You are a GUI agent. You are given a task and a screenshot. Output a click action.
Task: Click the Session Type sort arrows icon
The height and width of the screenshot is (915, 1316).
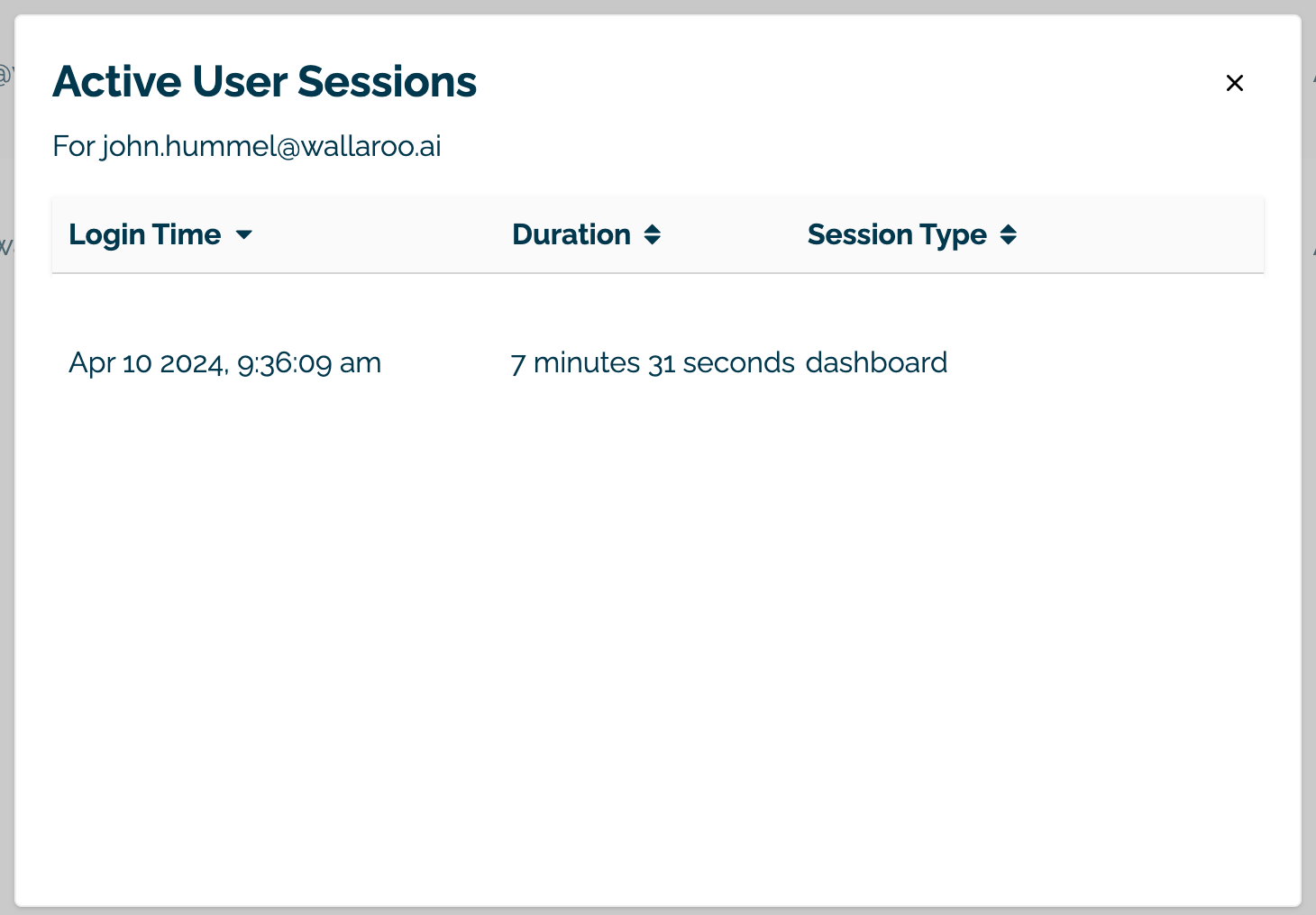pos(1009,235)
